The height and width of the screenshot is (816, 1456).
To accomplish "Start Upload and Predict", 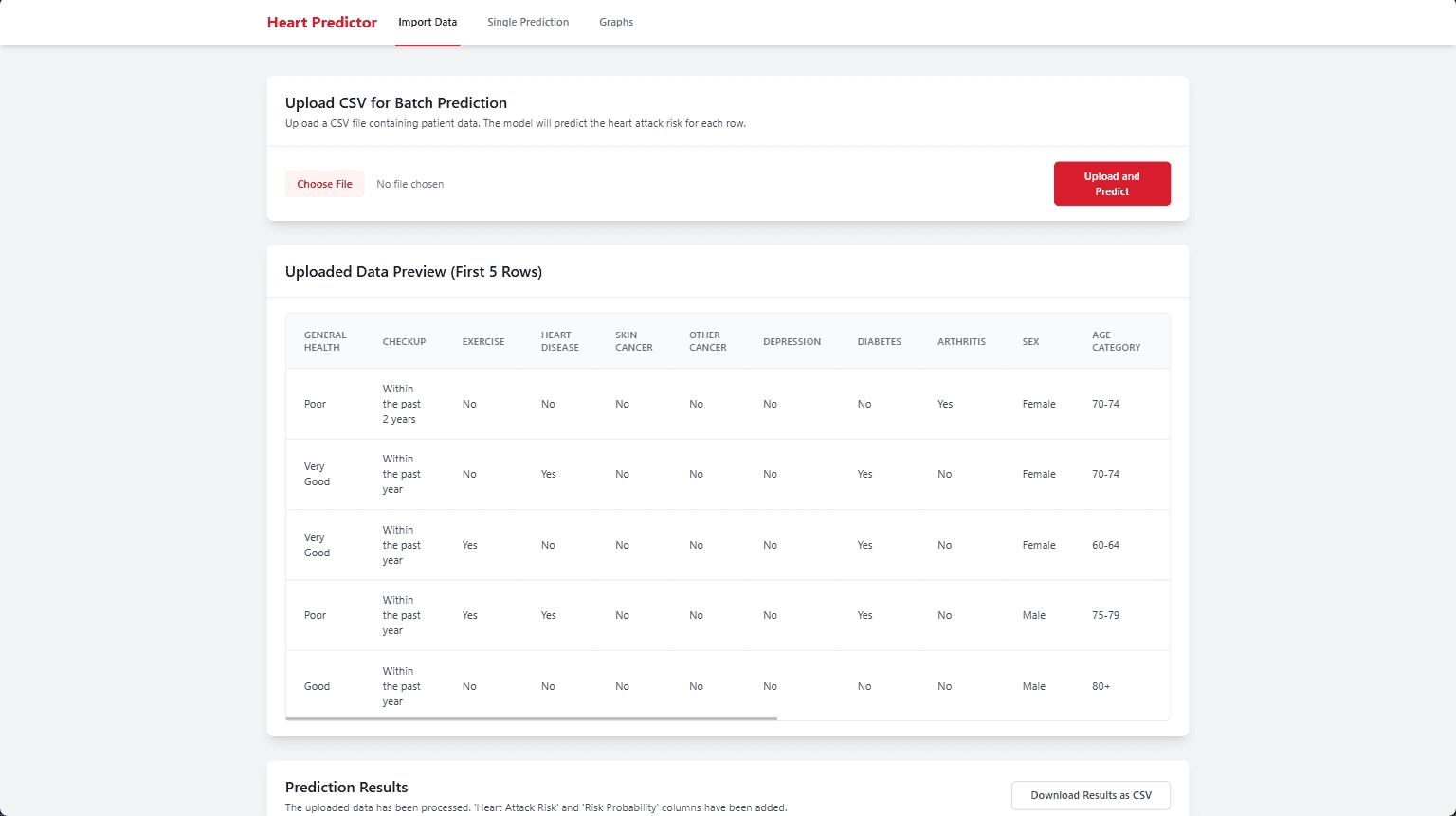I will 1112,184.
